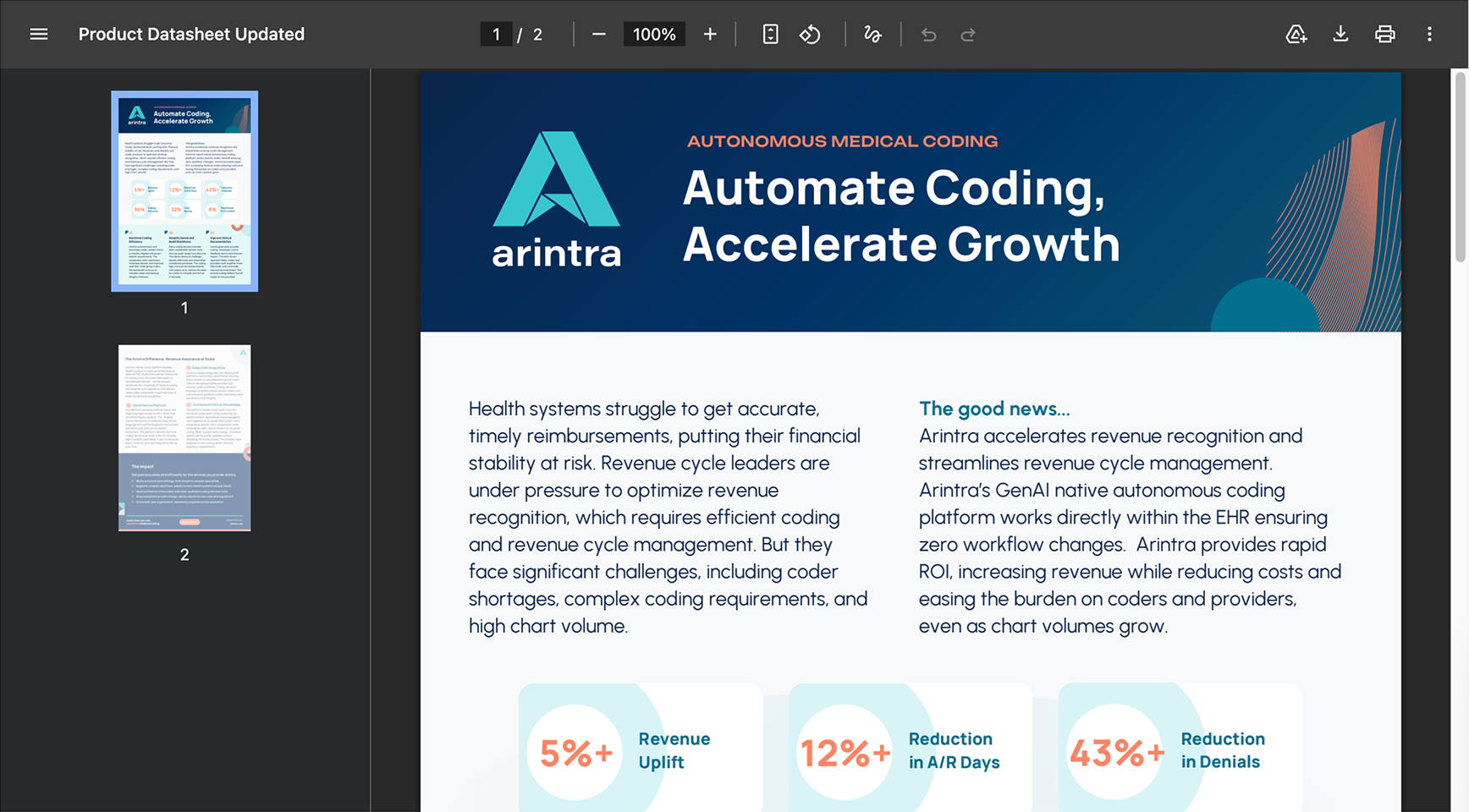The height and width of the screenshot is (812, 1469).
Task: Click the 'Automate Coding,' headline line
Action: pyautogui.click(x=894, y=189)
